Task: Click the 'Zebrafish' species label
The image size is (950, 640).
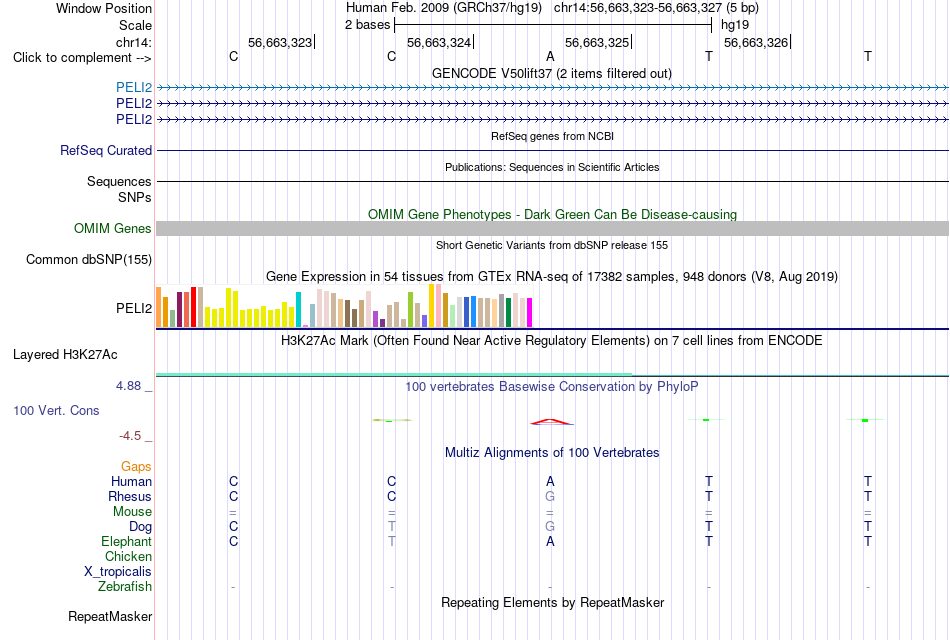Action: (x=125, y=587)
